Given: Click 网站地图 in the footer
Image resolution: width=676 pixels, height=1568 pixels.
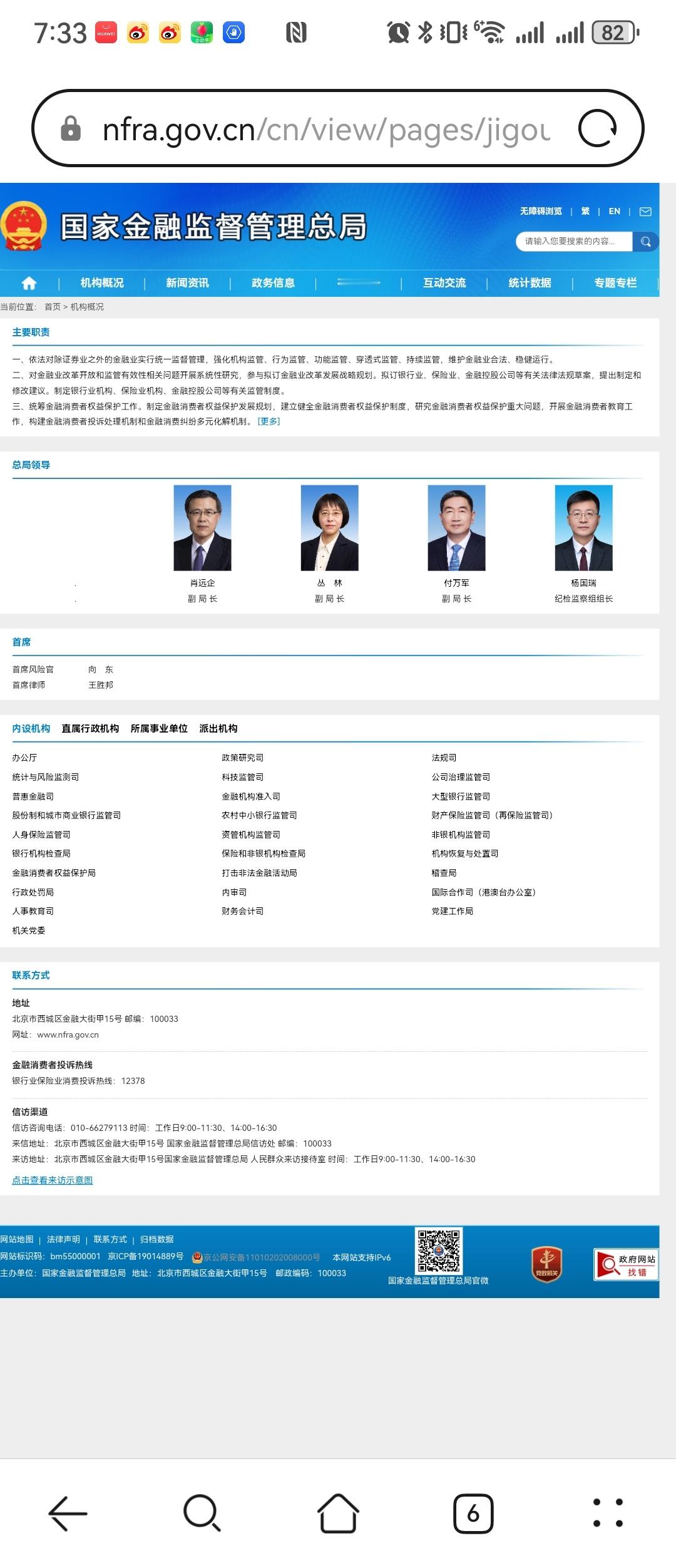Looking at the screenshot, I should coord(17,1239).
